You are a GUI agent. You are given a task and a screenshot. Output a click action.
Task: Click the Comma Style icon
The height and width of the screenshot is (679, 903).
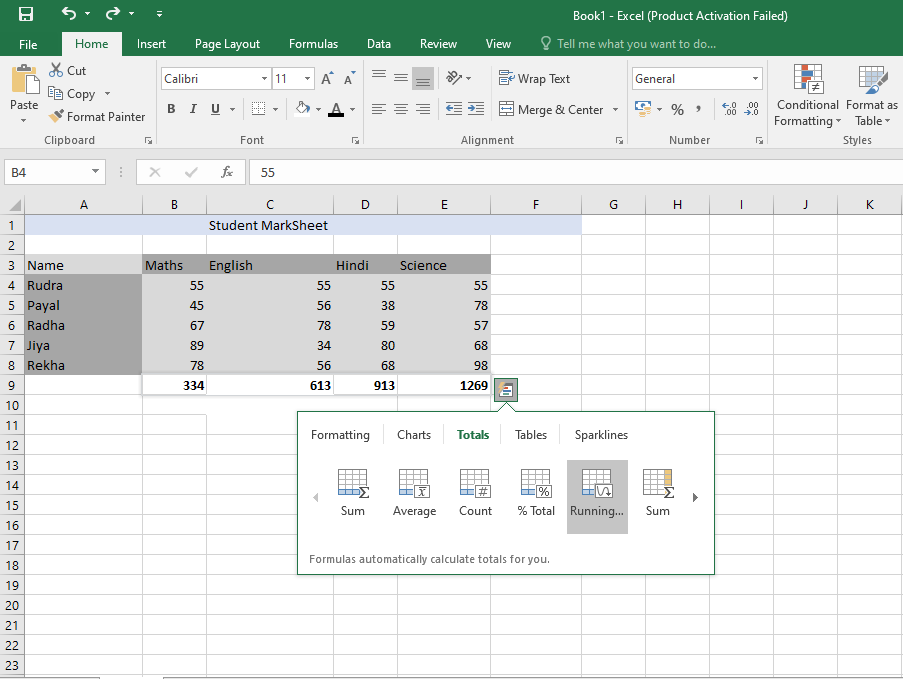click(x=699, y=109)
